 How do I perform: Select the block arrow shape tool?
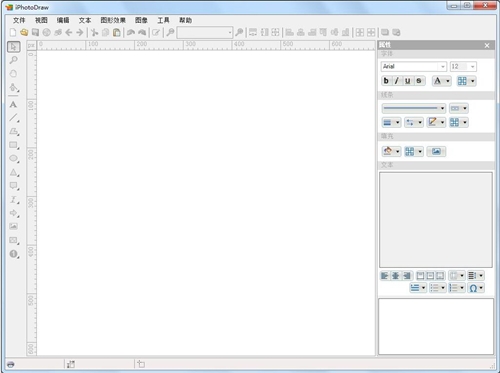click(x=14, y=213)
